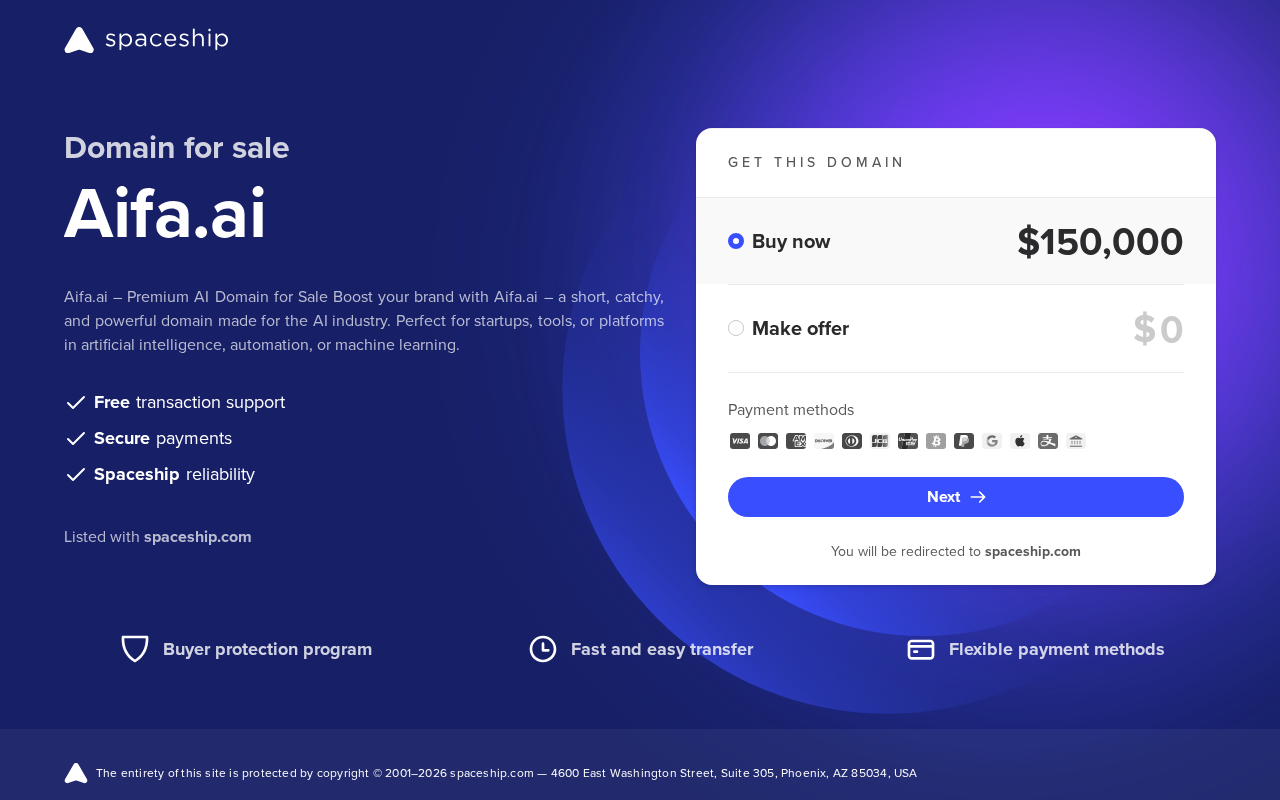Click the Fast and easy transfer clock icon
Viewport: 1280px width, 800px height.
pos(543,649)
